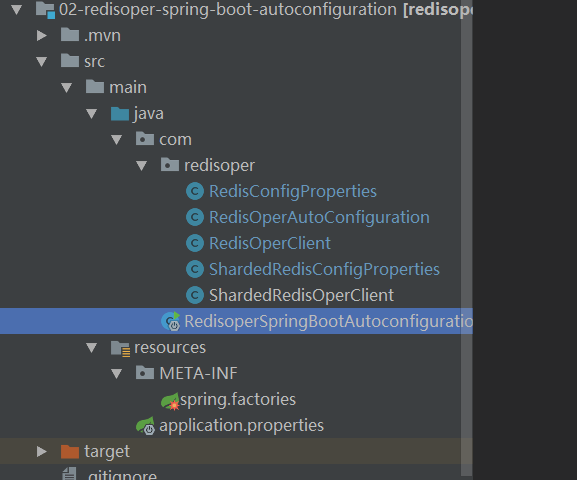Collapse the META-INF folder arrow
Image resolution: width=577 pixels, height=480 pixels.
click(117, 374)
